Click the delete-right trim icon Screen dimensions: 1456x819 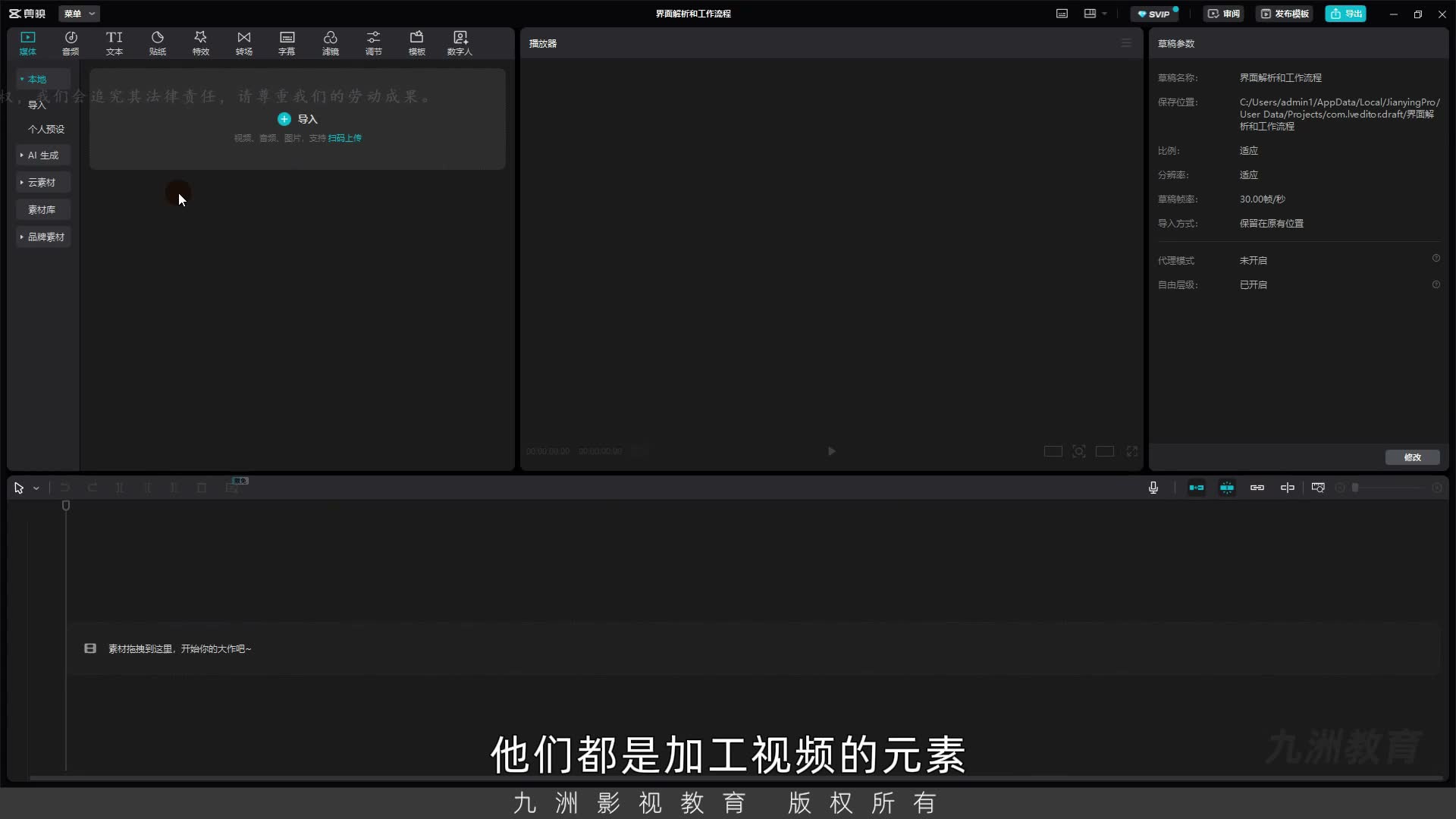pos(174,488)
